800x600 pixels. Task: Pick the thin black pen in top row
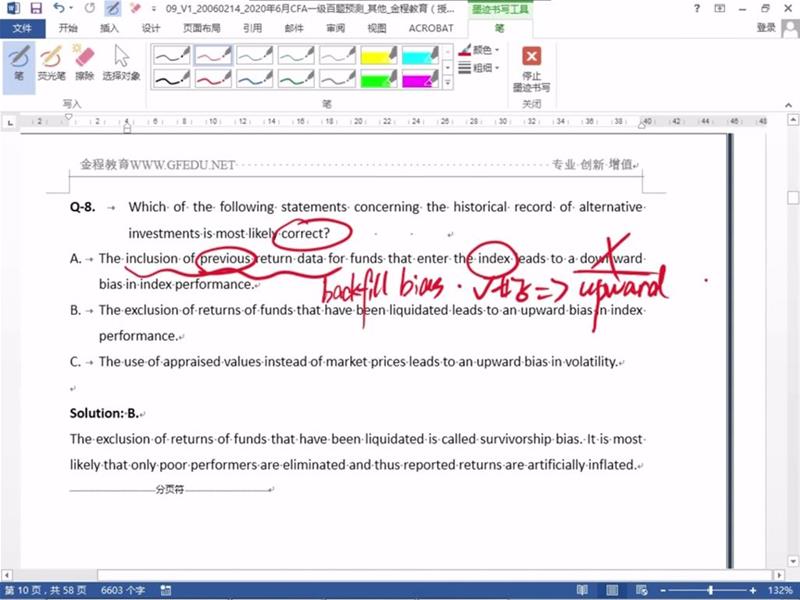(172, 55)
